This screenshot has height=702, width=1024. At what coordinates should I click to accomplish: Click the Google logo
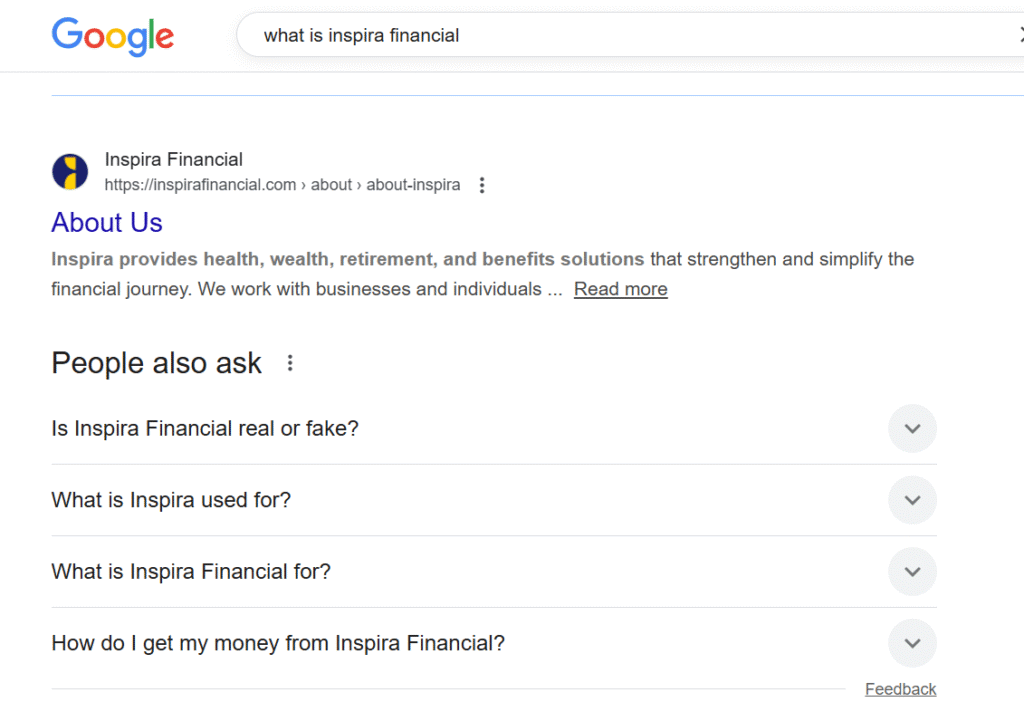click(x=112, y=36)
